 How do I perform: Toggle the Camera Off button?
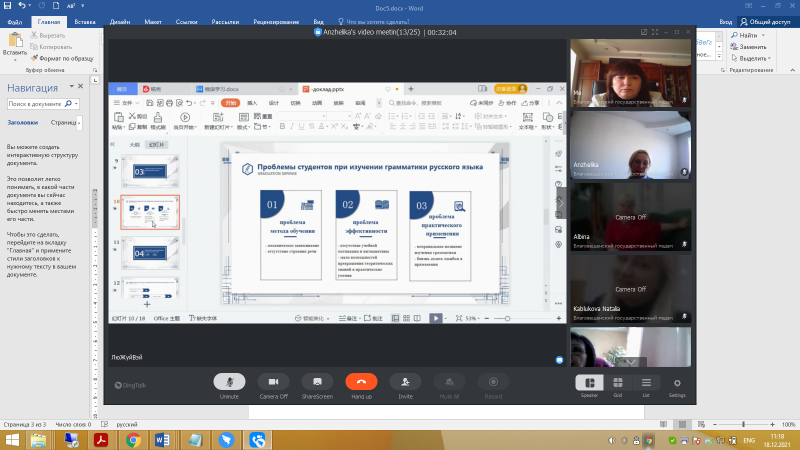click(x=273, y=382)
